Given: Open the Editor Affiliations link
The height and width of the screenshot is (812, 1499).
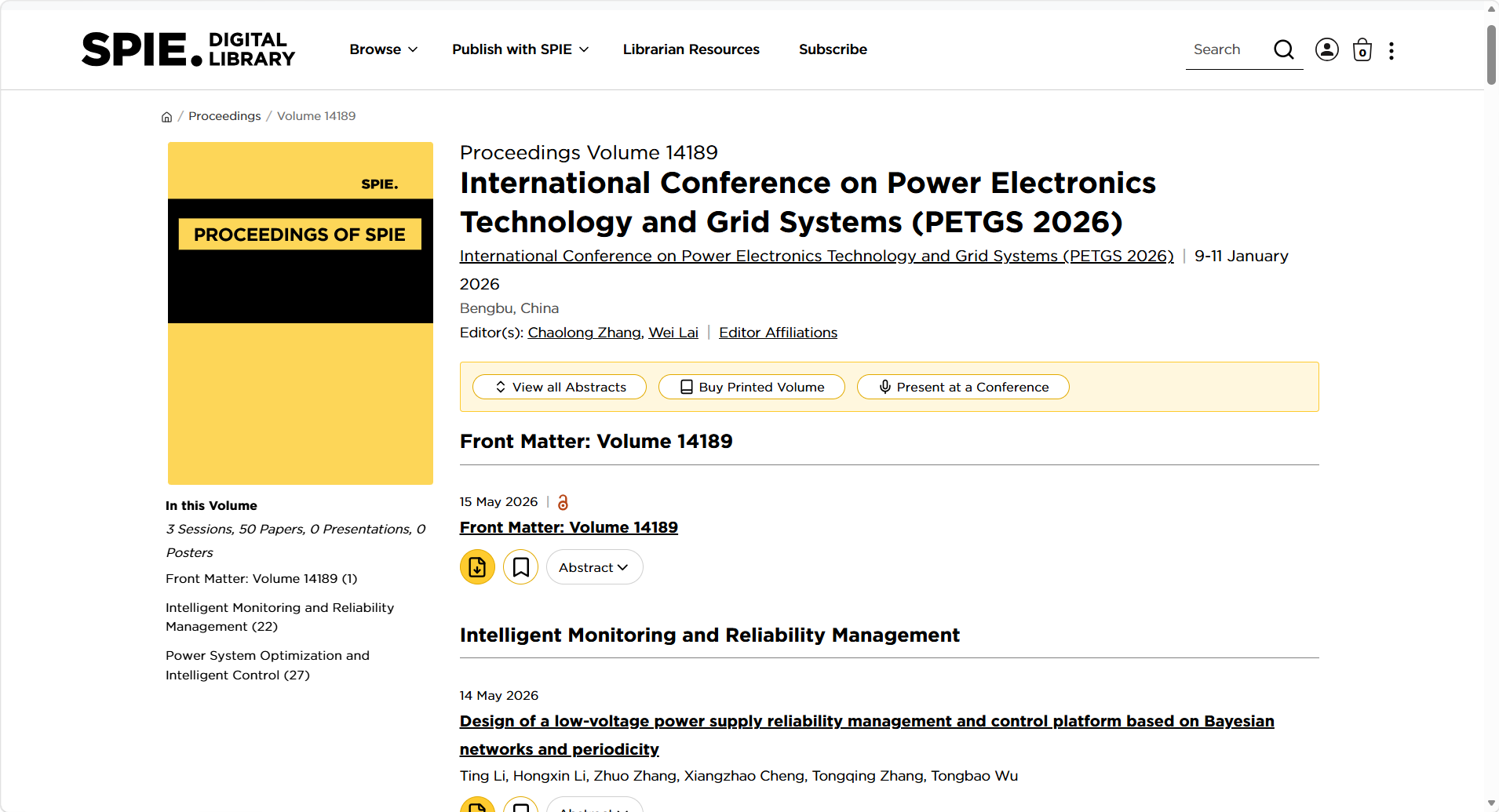Looking at the screenshot, I should point(778,333).
